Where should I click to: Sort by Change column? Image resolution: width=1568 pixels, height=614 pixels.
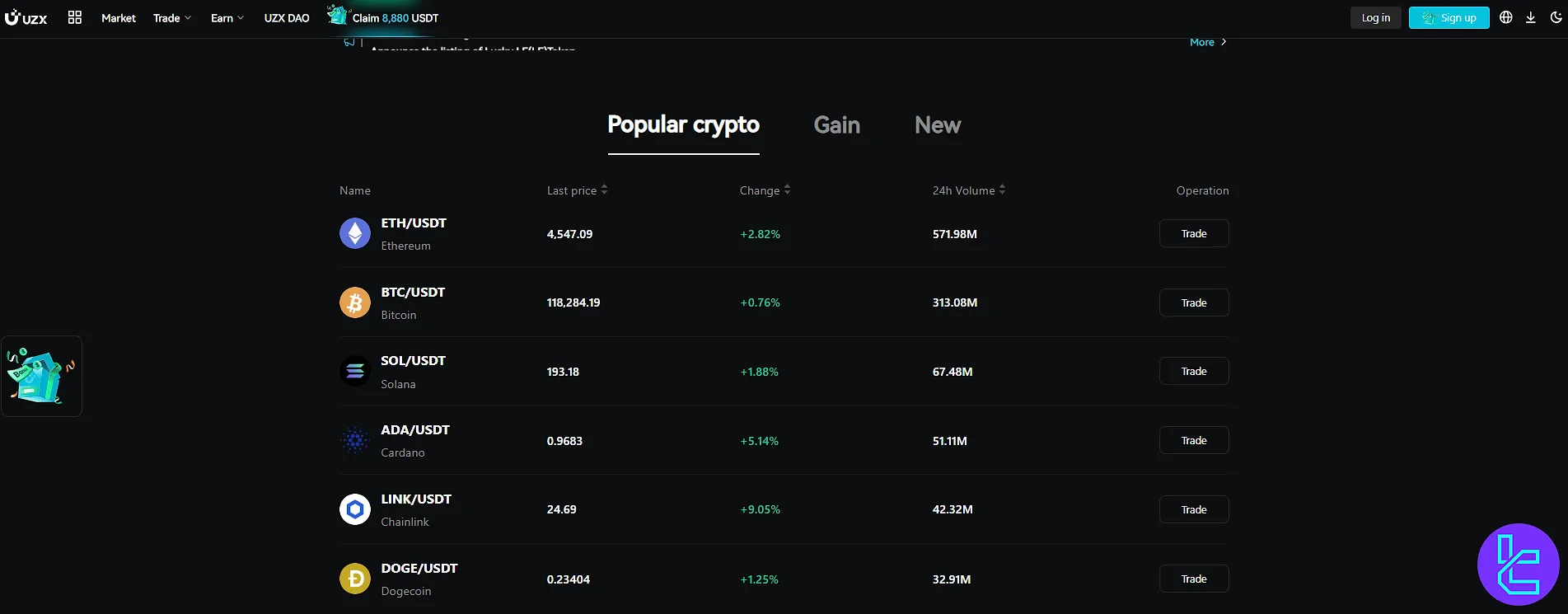[x=765, y=190]
